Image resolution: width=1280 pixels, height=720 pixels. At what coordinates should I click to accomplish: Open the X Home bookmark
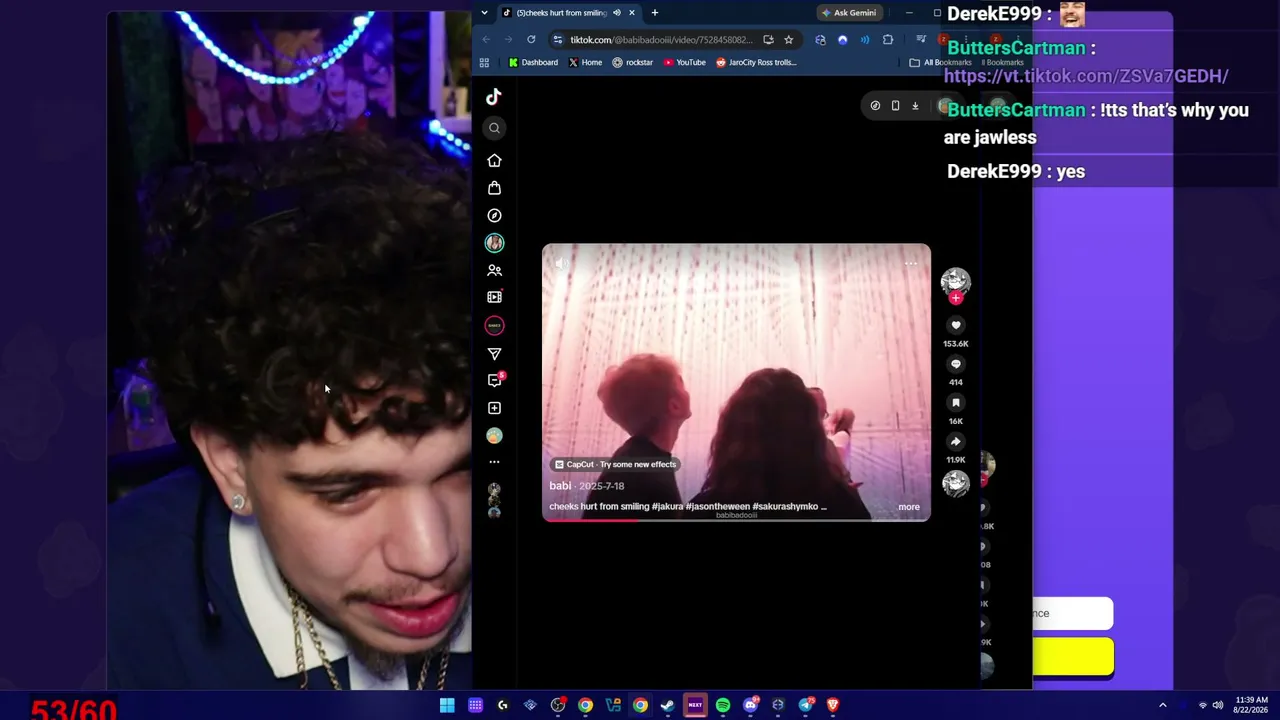pos(586,62)
